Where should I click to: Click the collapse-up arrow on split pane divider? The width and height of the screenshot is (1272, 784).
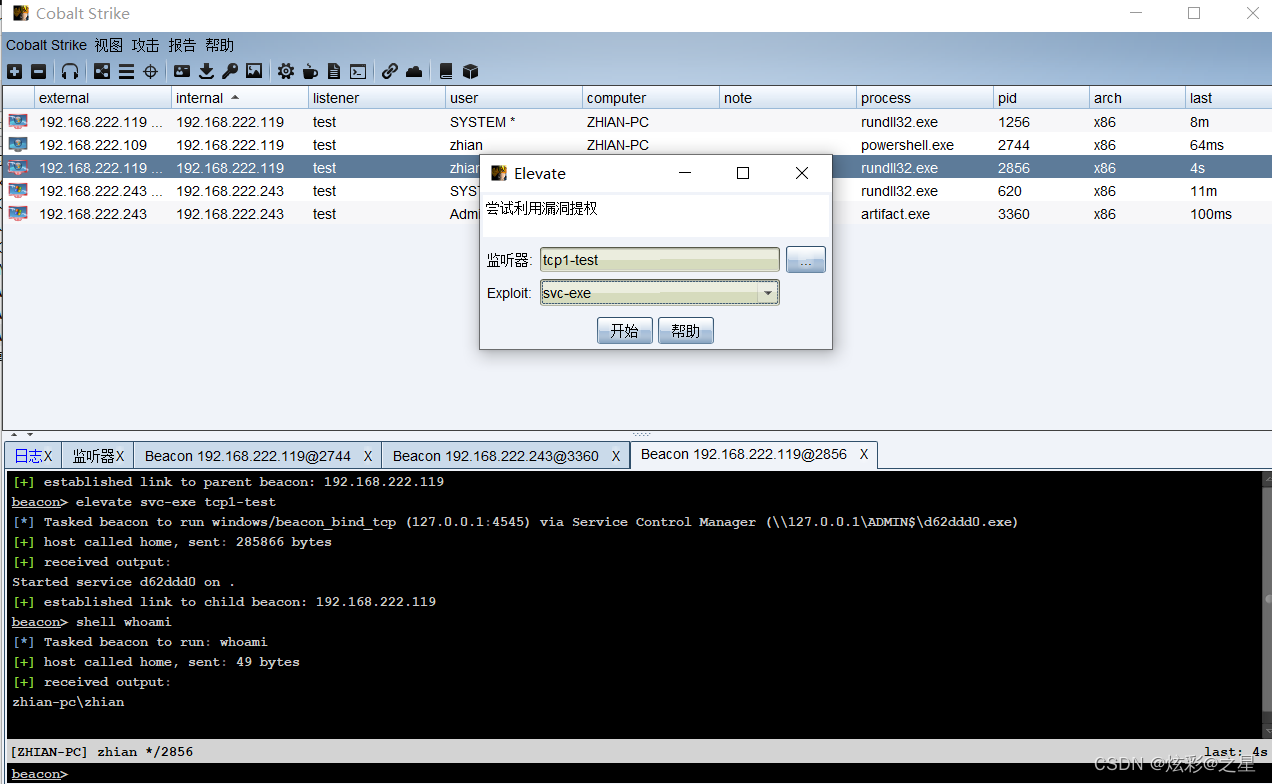[x=14, y=434]
